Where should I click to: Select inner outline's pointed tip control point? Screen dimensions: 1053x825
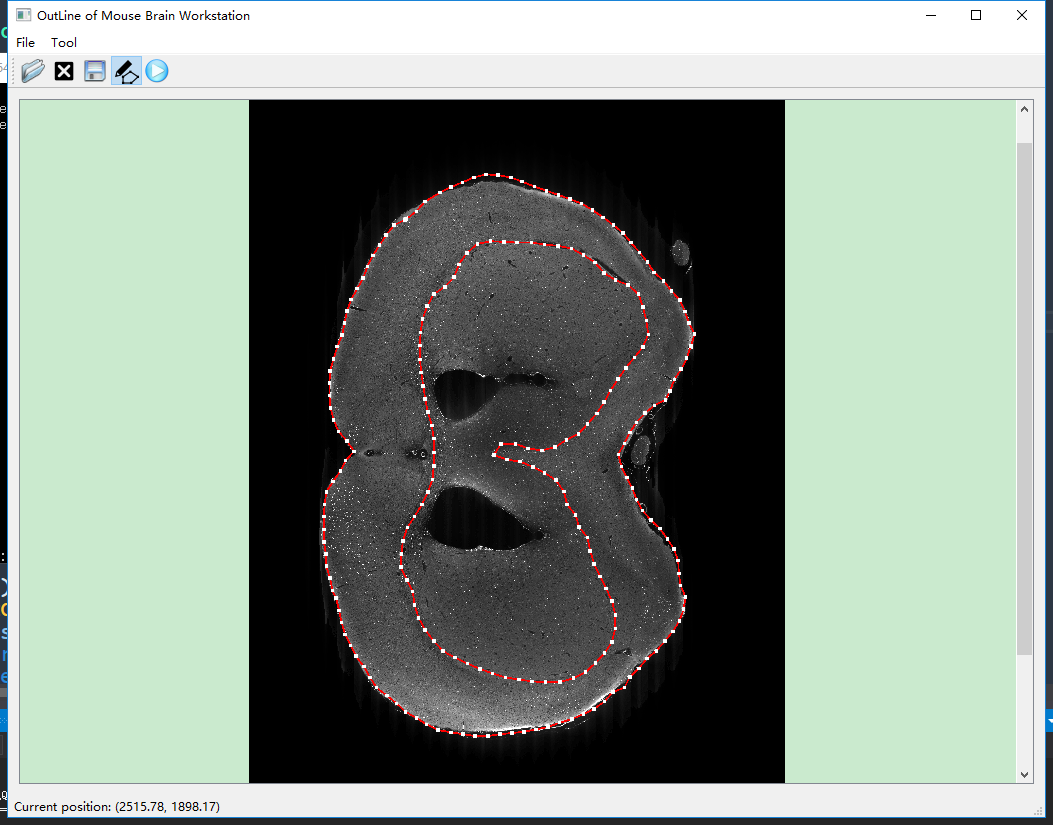(x=494, y=453)
